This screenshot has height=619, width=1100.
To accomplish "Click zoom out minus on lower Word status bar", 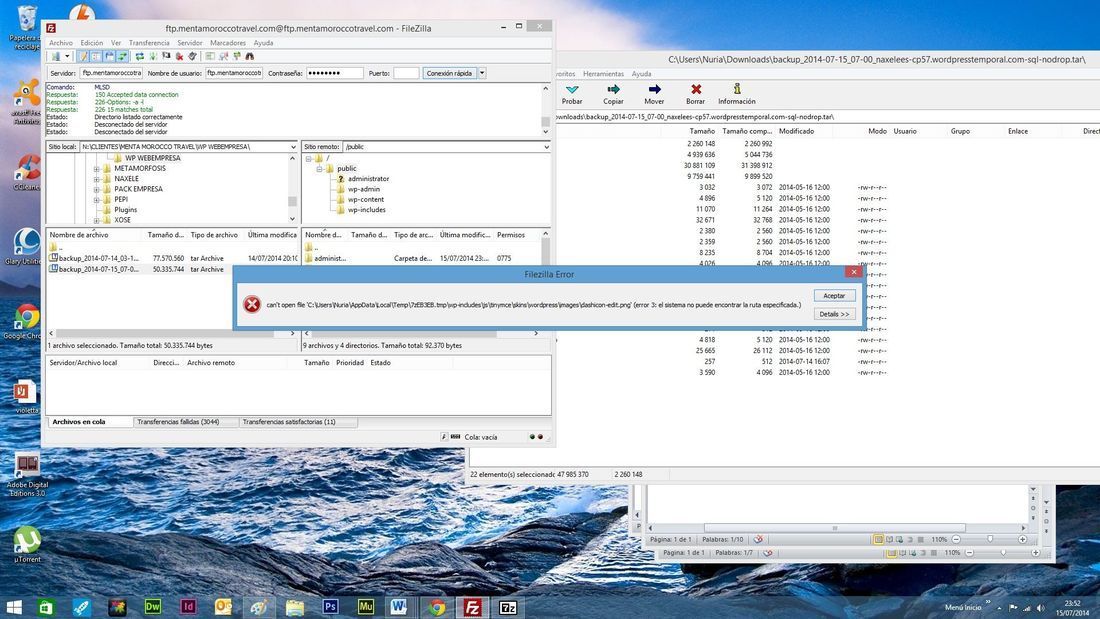I will pyautogui.click(x=970, y=553).
